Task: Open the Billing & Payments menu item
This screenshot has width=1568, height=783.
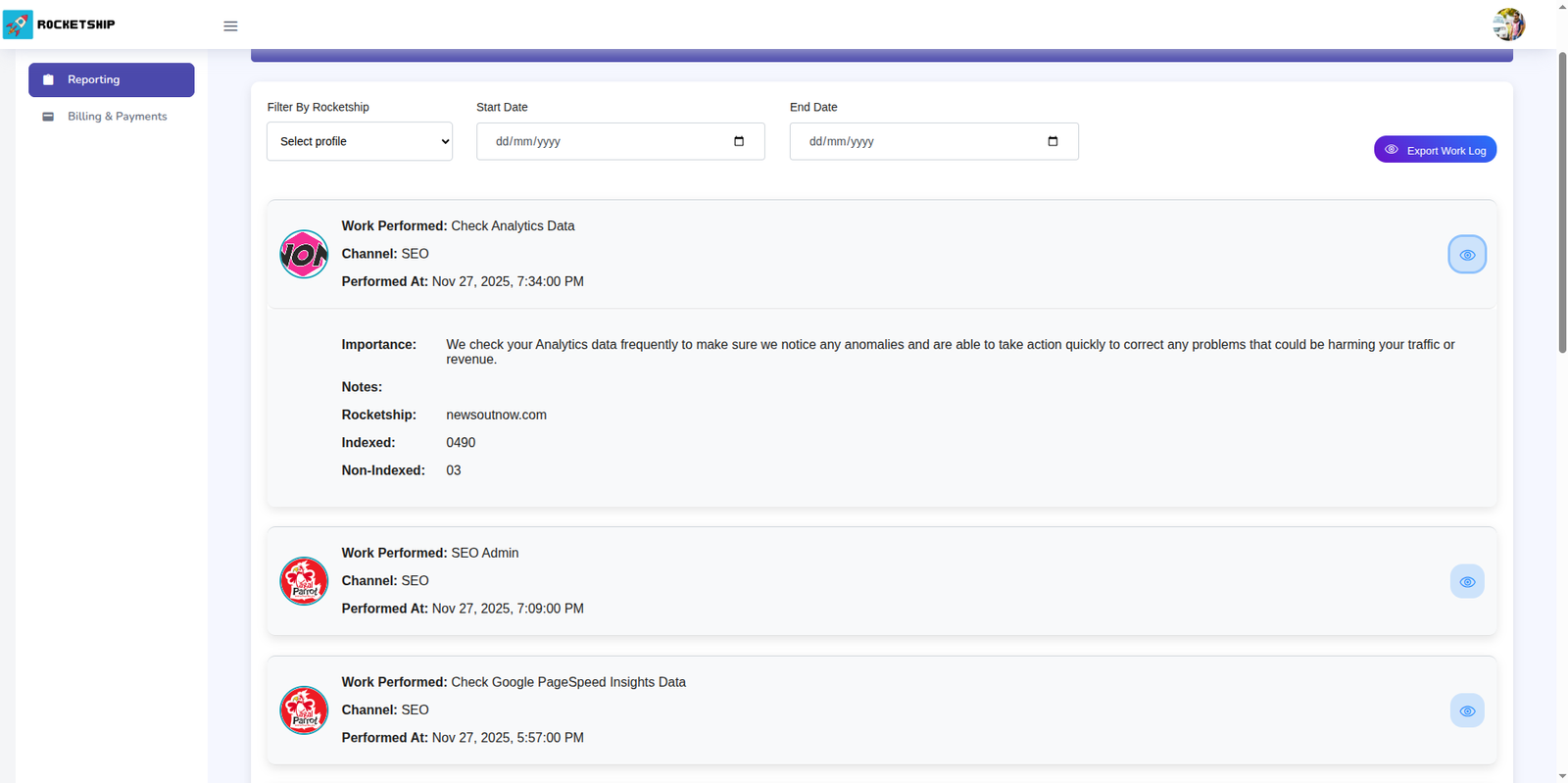Action: (x=117, y=117)
